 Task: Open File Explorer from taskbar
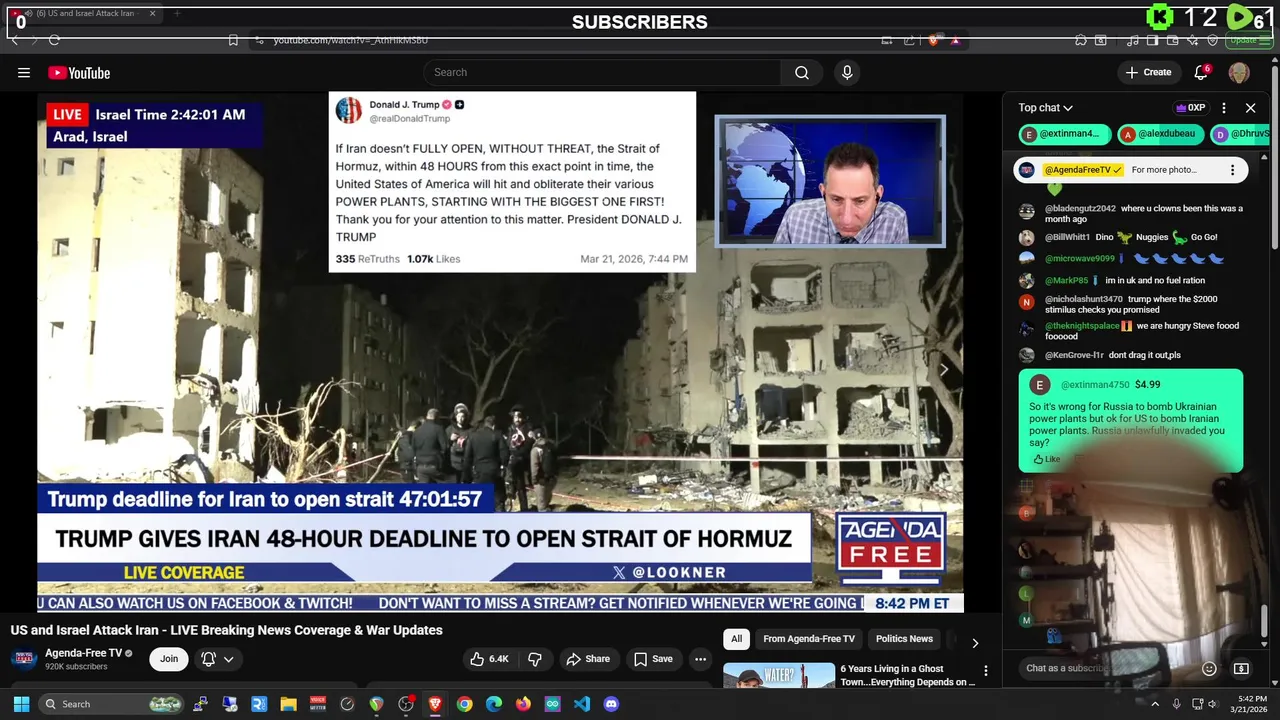(x=288, y=704)
